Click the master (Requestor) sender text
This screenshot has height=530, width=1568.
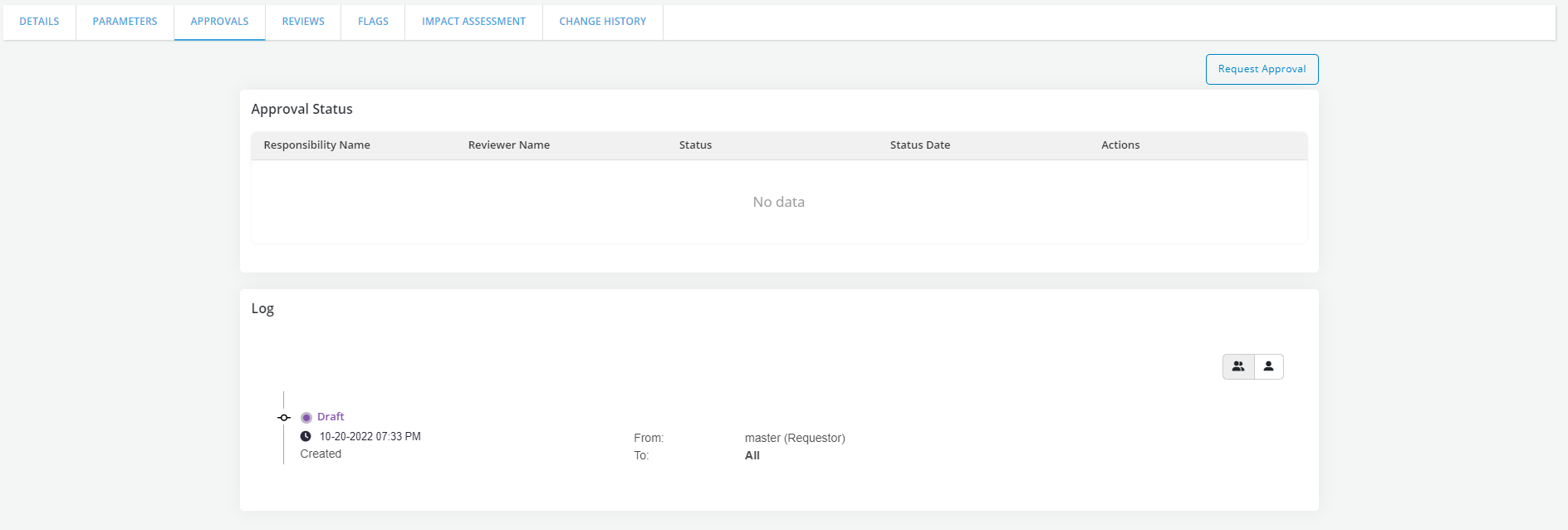coord(795,438)
